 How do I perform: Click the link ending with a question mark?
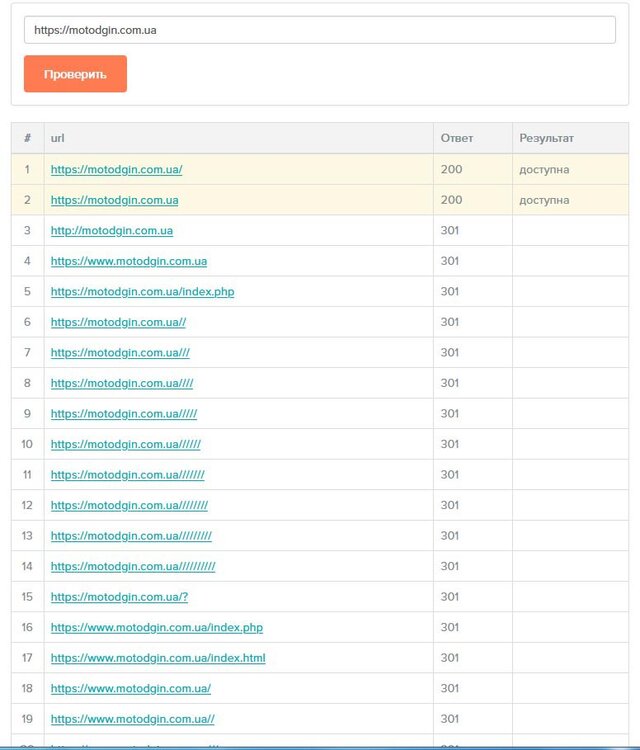[x=119, y=597]
